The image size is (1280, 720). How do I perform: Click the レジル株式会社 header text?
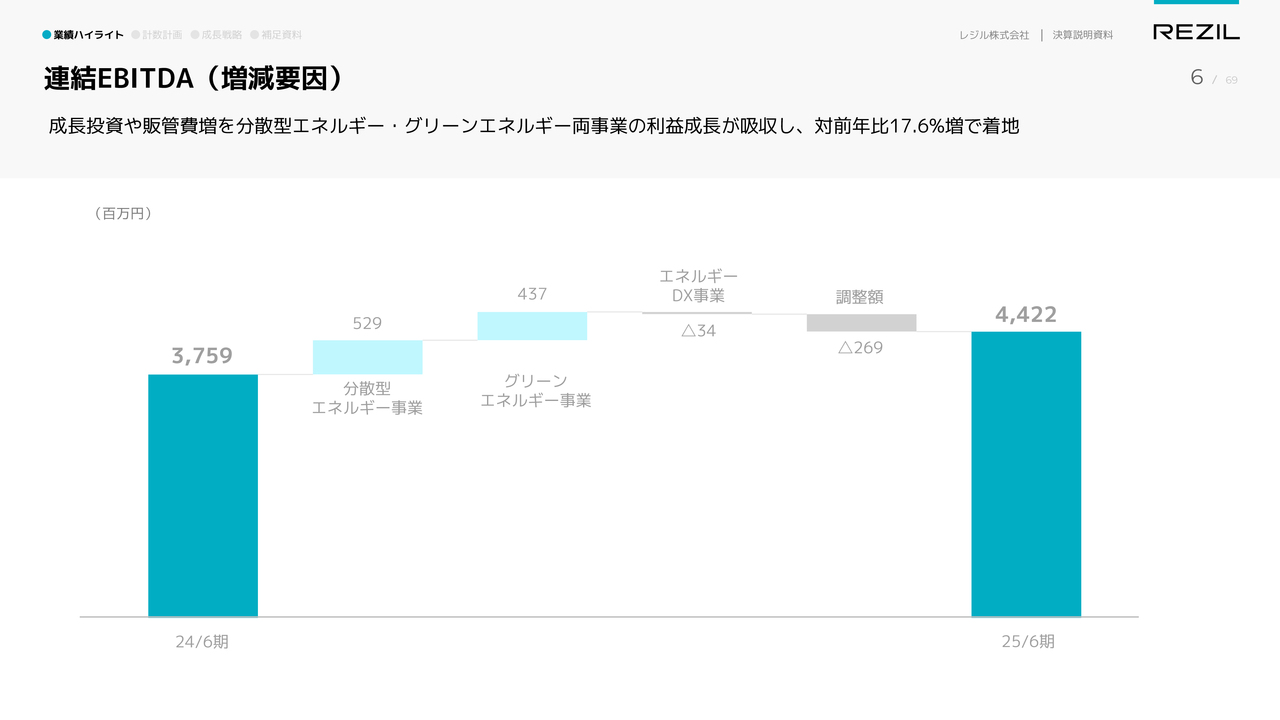coord(993,35)
